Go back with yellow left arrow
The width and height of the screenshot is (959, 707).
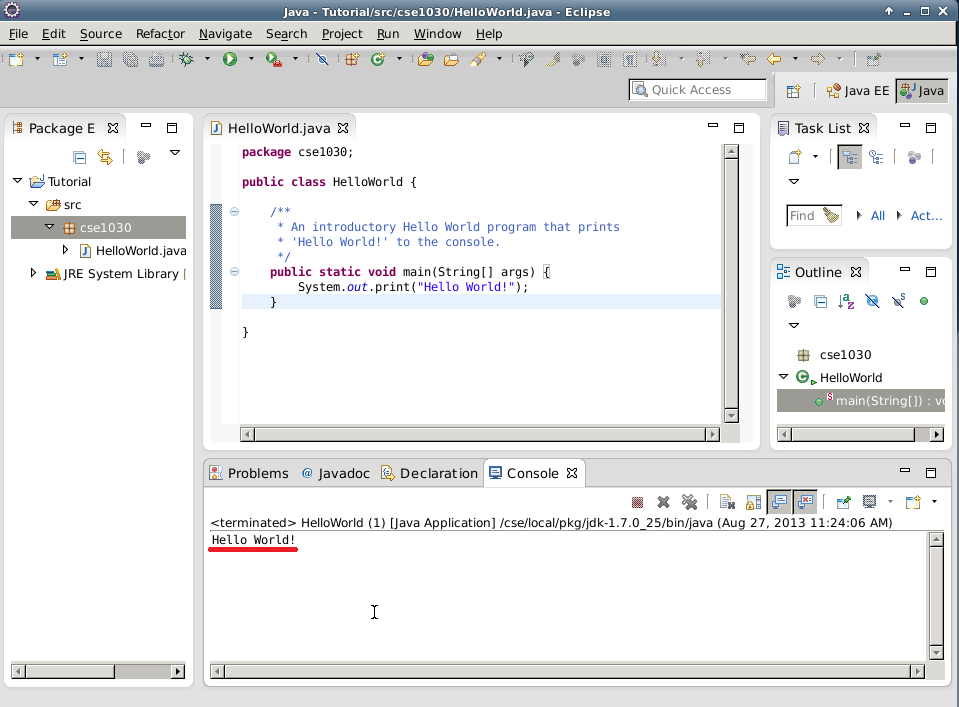pos(774,59)
